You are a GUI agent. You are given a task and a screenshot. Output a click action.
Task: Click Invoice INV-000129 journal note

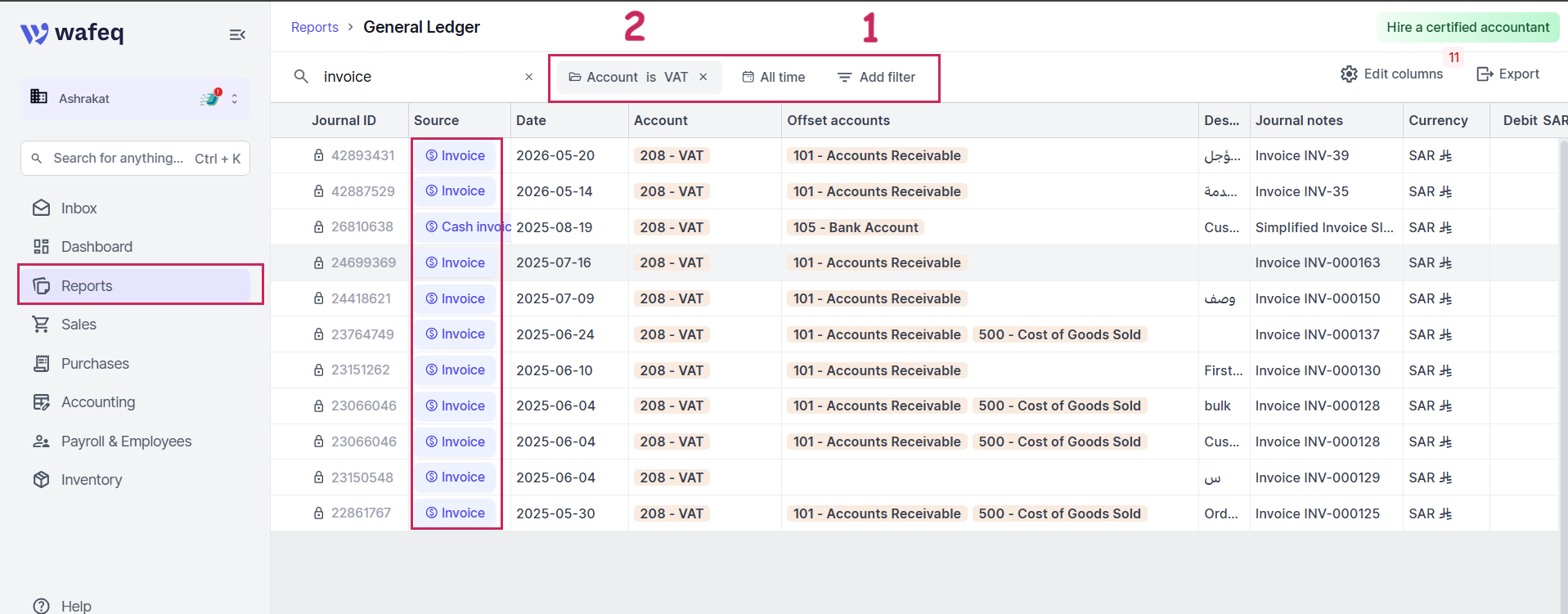coord(1318,477)
